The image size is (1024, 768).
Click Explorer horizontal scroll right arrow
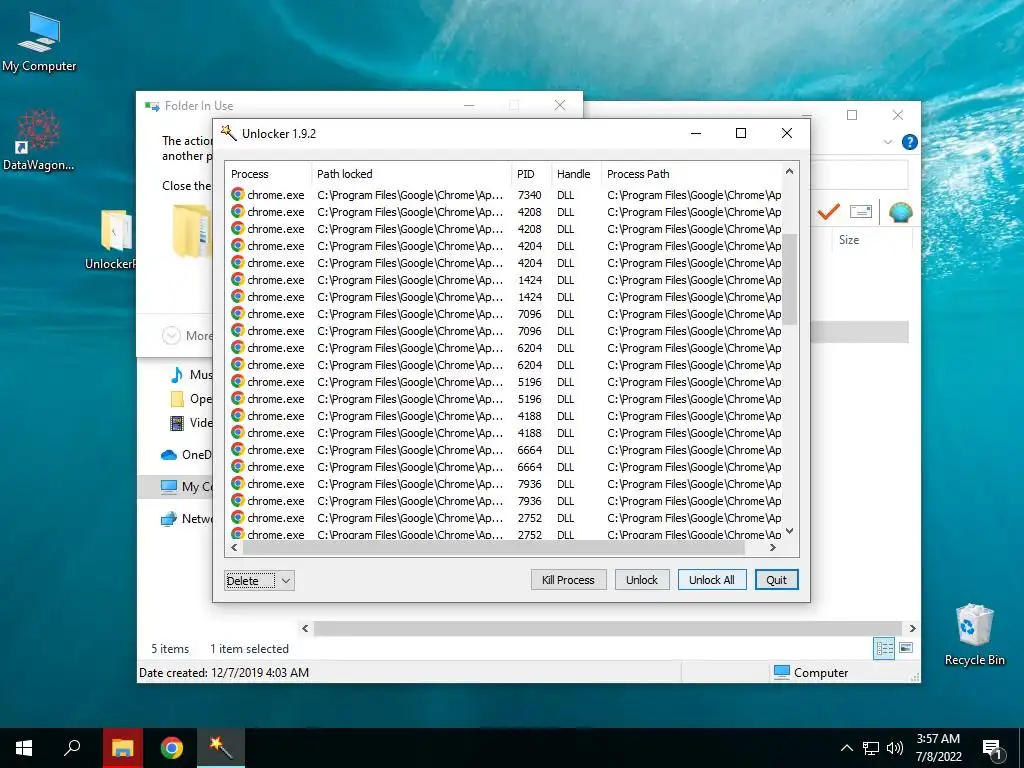[912, 628]
